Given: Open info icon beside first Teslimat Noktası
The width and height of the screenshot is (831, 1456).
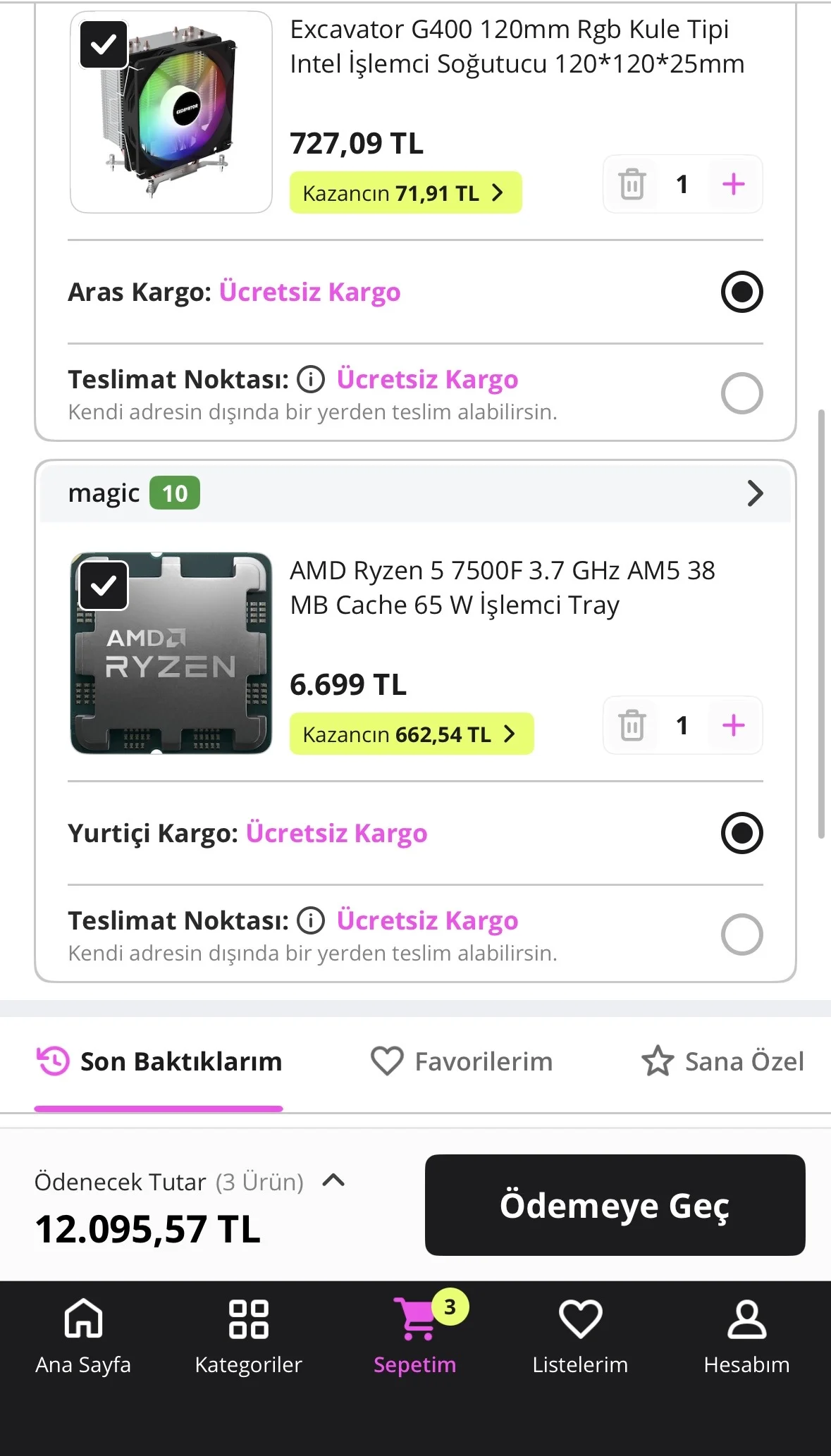Looking at the screenshot, I should [311, 379].
